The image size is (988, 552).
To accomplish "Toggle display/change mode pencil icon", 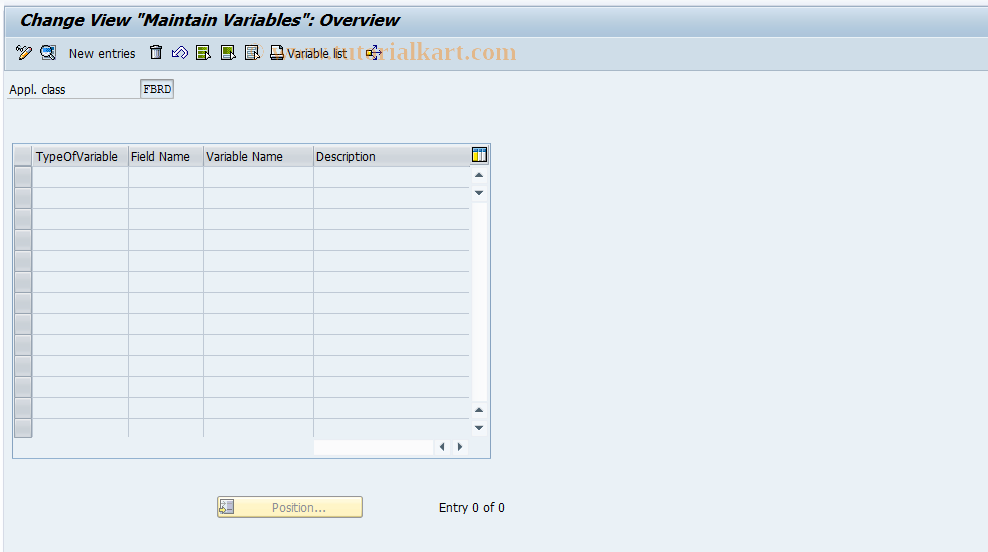I will [23, 53].
